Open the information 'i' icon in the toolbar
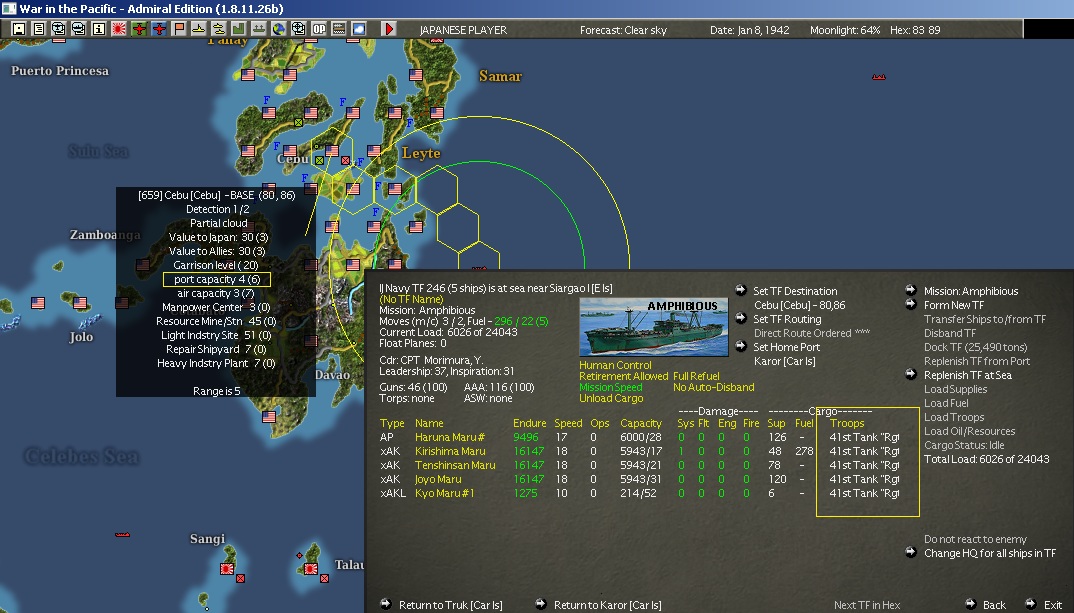Screen dimensions: 1074x613 point(99,29)
